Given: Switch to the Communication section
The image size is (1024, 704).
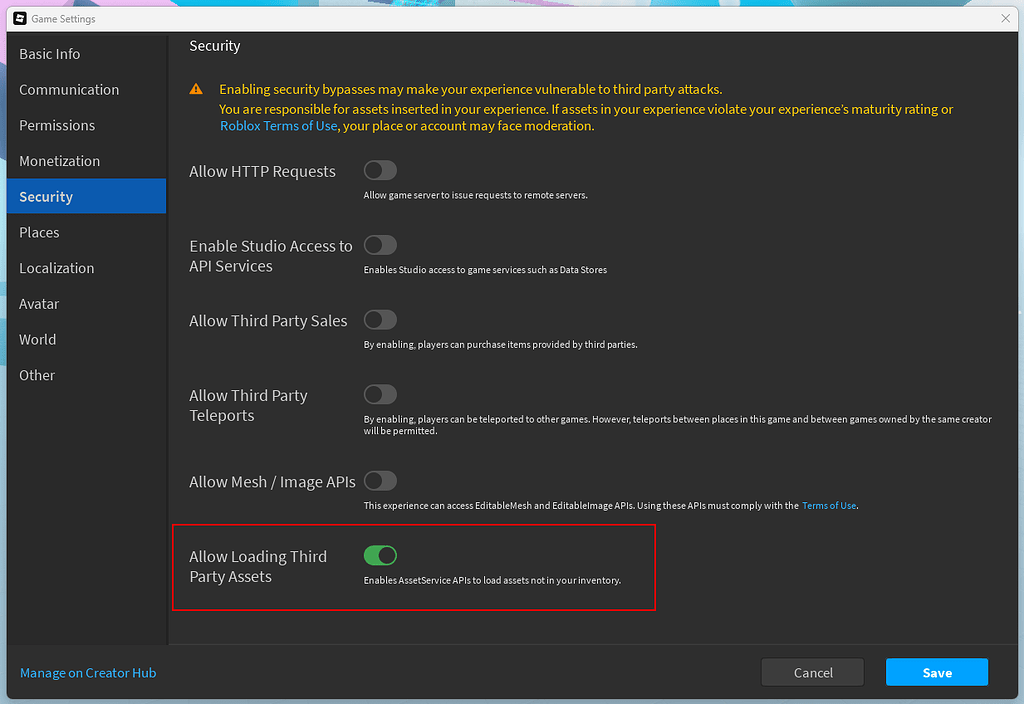Looking at the screenshot, I should click(x=68, y=89).
